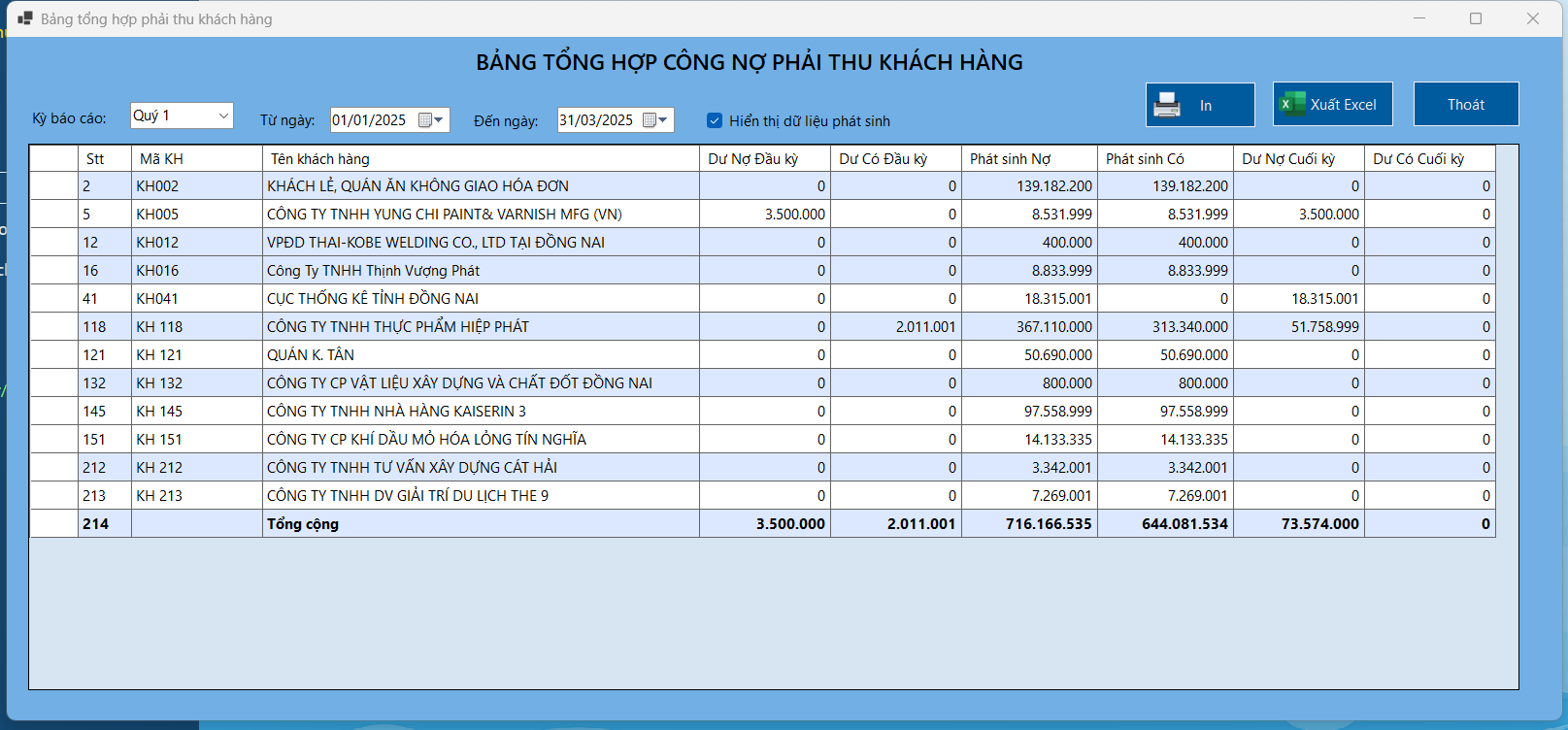Click the row selector for KH002
1568x730 pixels.
[53, 186]
